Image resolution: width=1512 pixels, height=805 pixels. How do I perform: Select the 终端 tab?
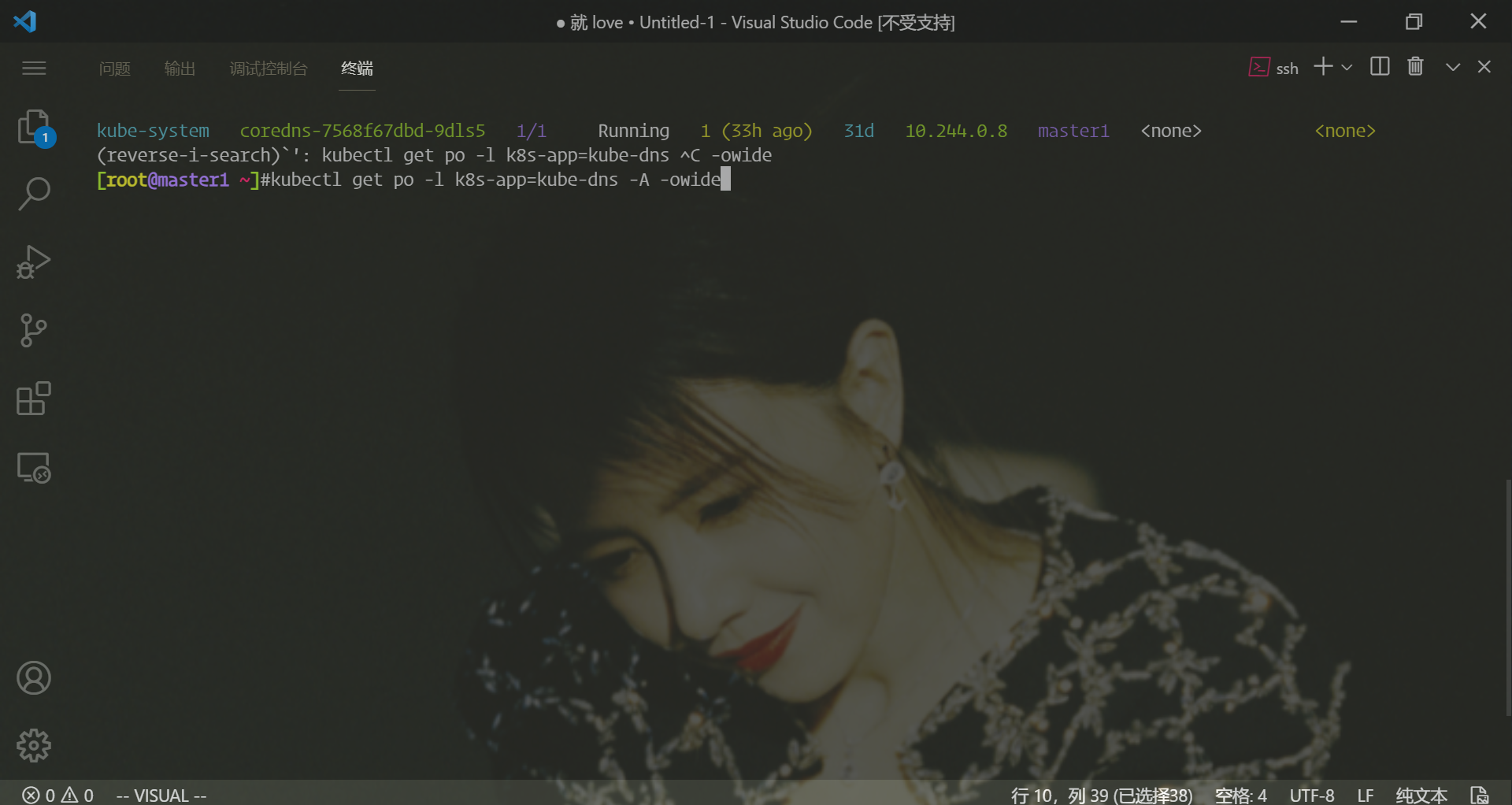[357, 69]
